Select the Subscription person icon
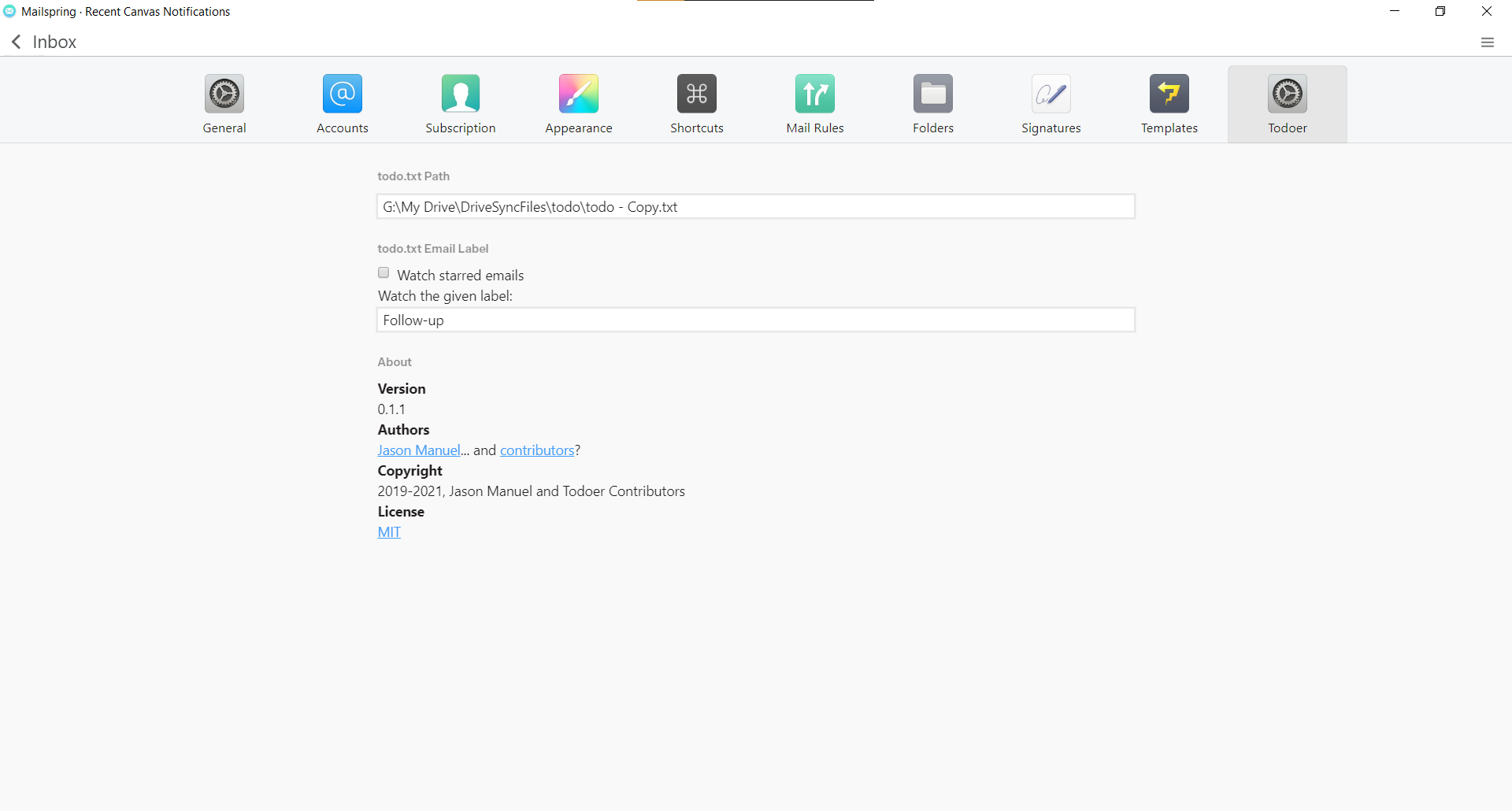Viewport: 1512px width, 811px height. 461,94
